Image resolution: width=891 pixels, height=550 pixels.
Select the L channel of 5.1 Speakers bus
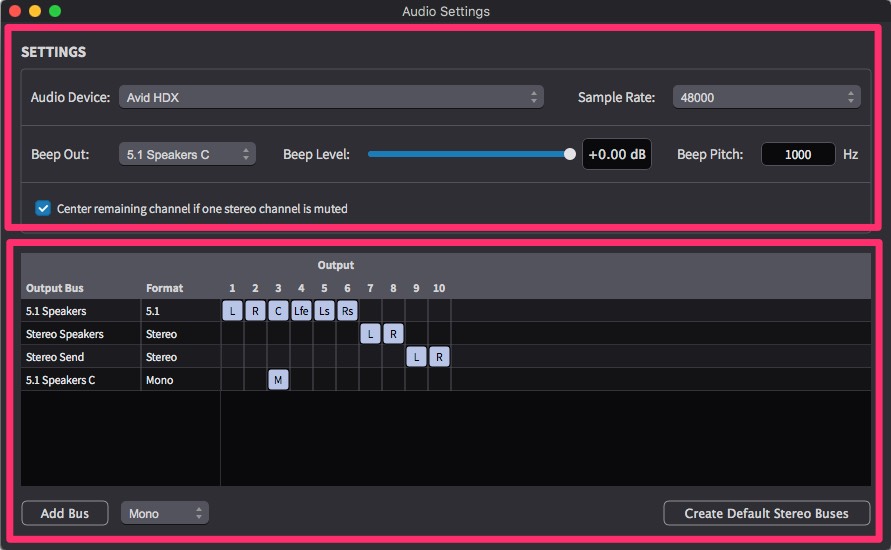coord(232,311)
